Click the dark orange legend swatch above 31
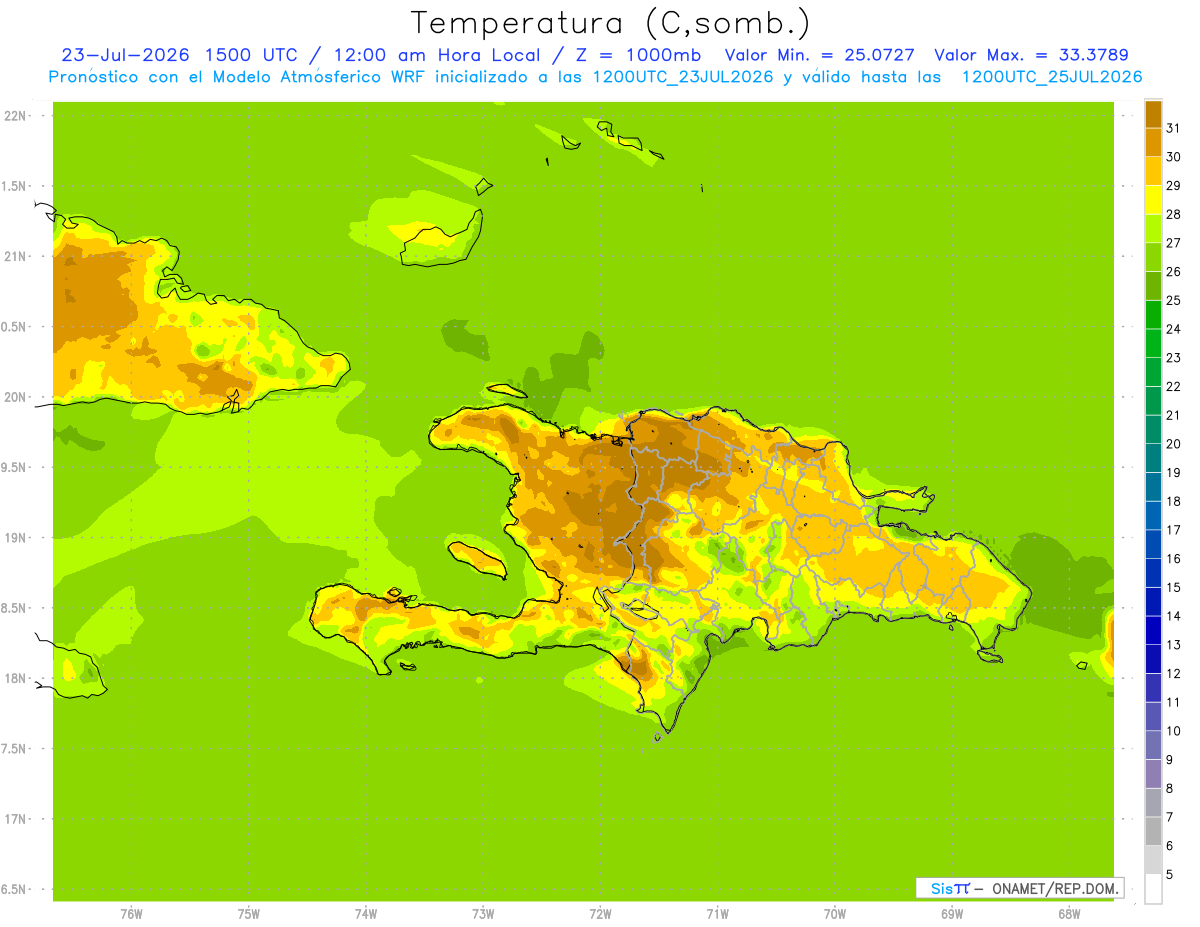This screenshot has height=927, width=1200. click(1153, 114)
